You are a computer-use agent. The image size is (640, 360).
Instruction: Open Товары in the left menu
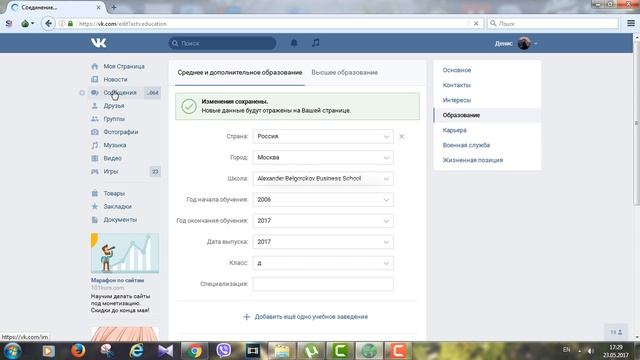(x=114, y=193)
